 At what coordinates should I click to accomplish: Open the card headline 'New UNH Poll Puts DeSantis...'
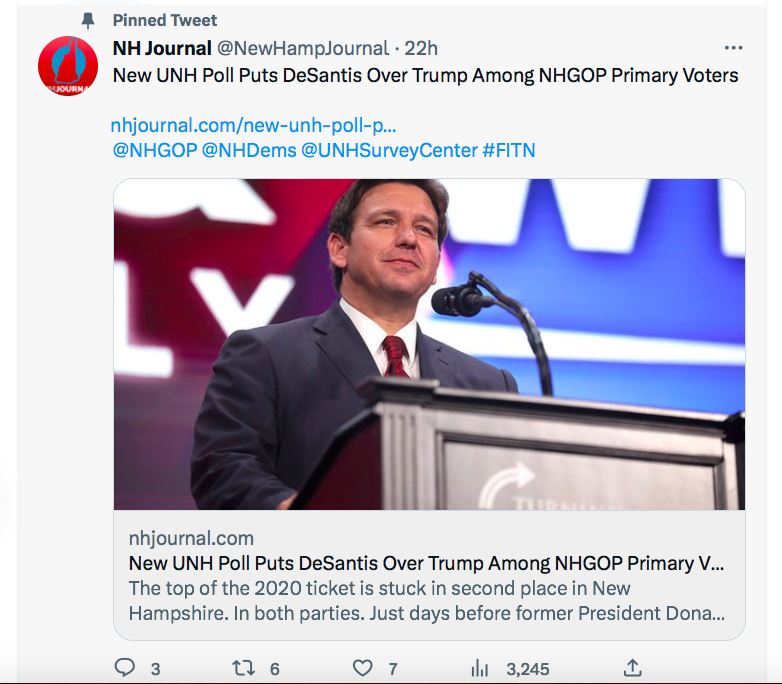[x=426, y=563]
